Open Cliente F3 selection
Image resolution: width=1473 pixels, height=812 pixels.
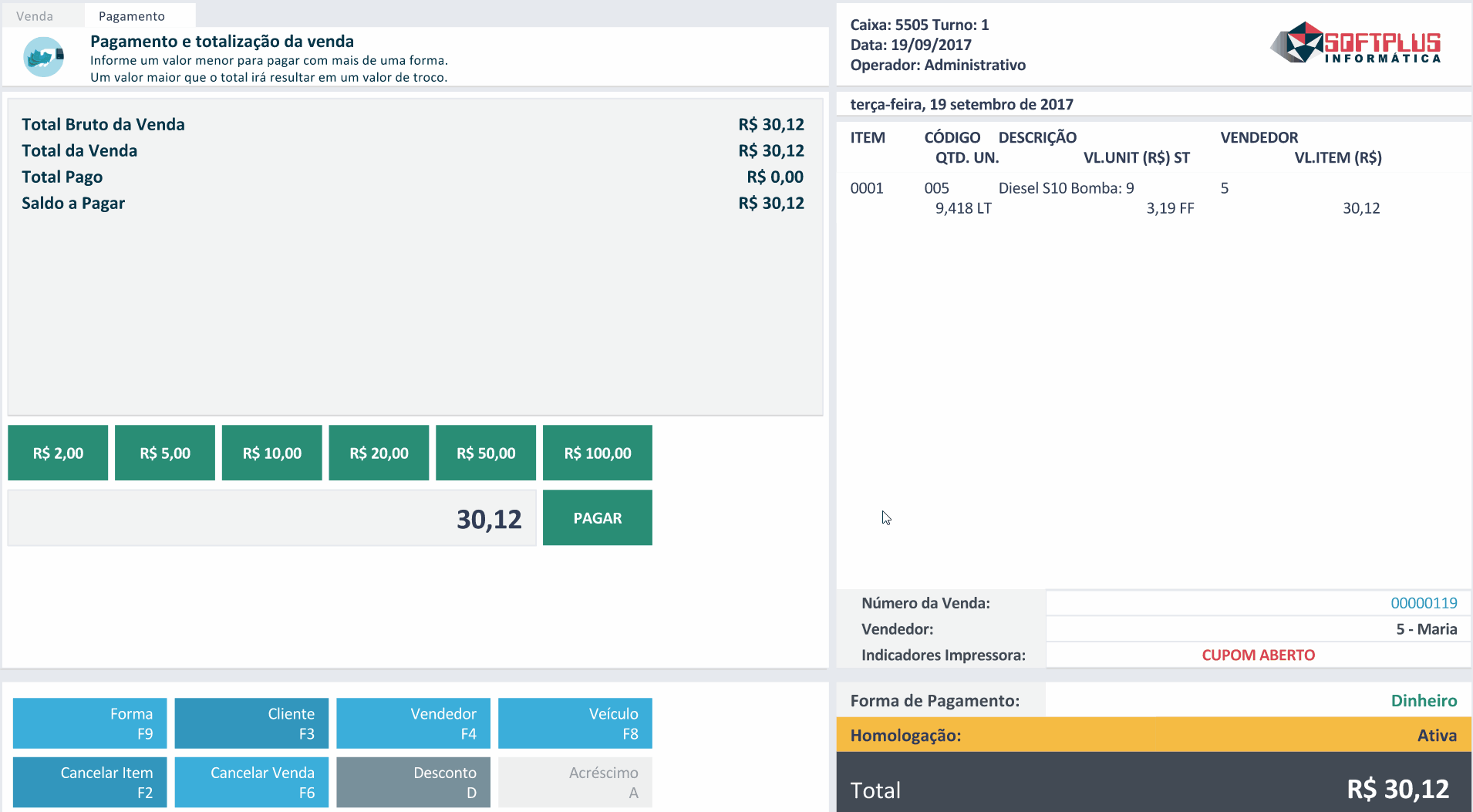[x=251, y=723]
